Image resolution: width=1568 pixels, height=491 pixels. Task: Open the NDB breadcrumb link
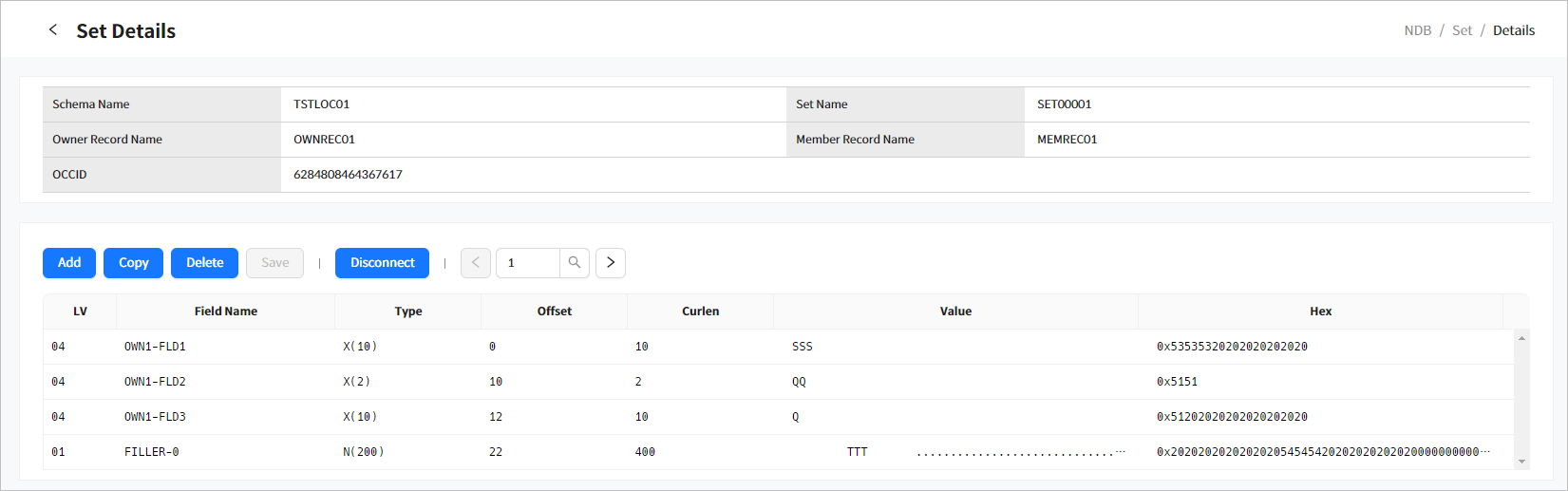[x=1417, y=30]
